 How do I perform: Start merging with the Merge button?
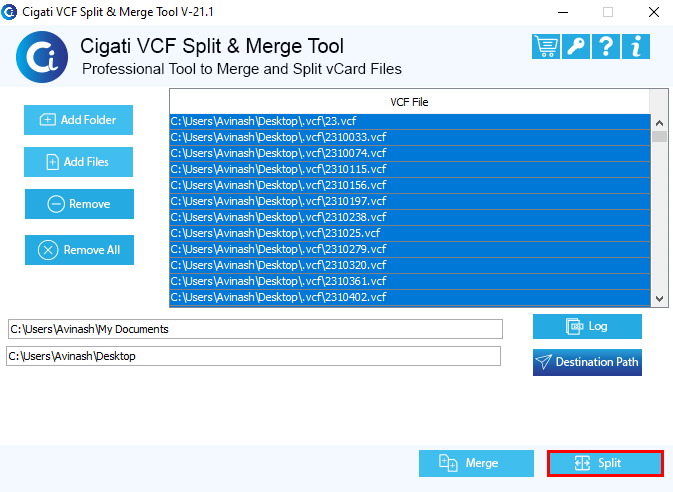coord(476,463)
